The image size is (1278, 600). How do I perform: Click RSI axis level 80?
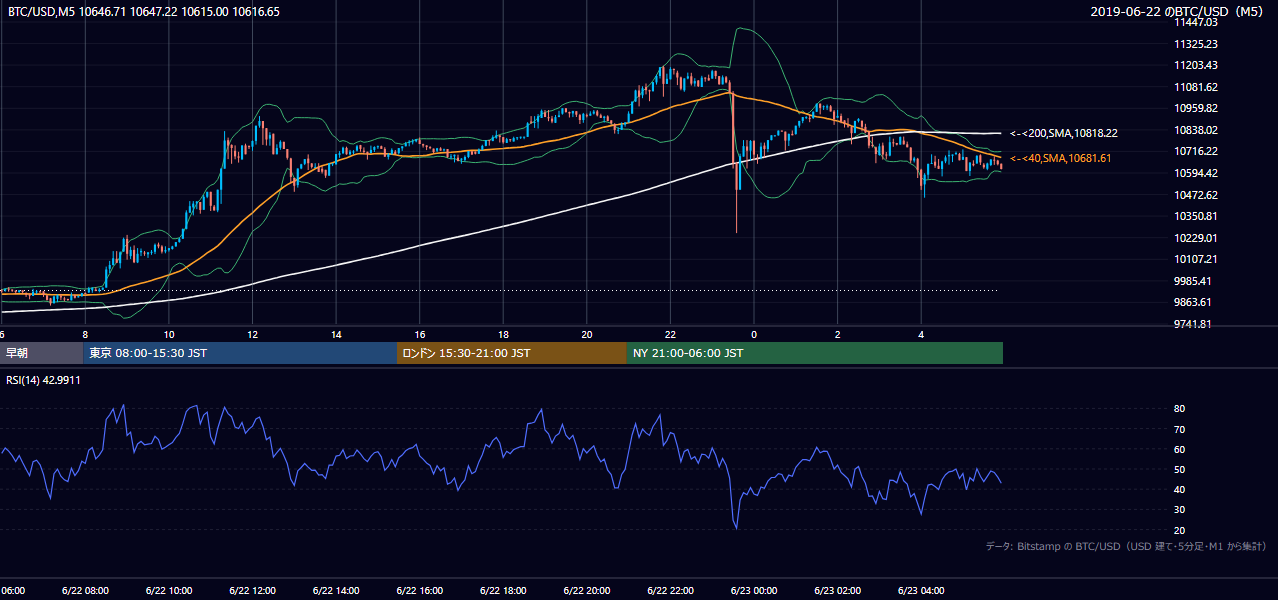[x=1180, y=409]
